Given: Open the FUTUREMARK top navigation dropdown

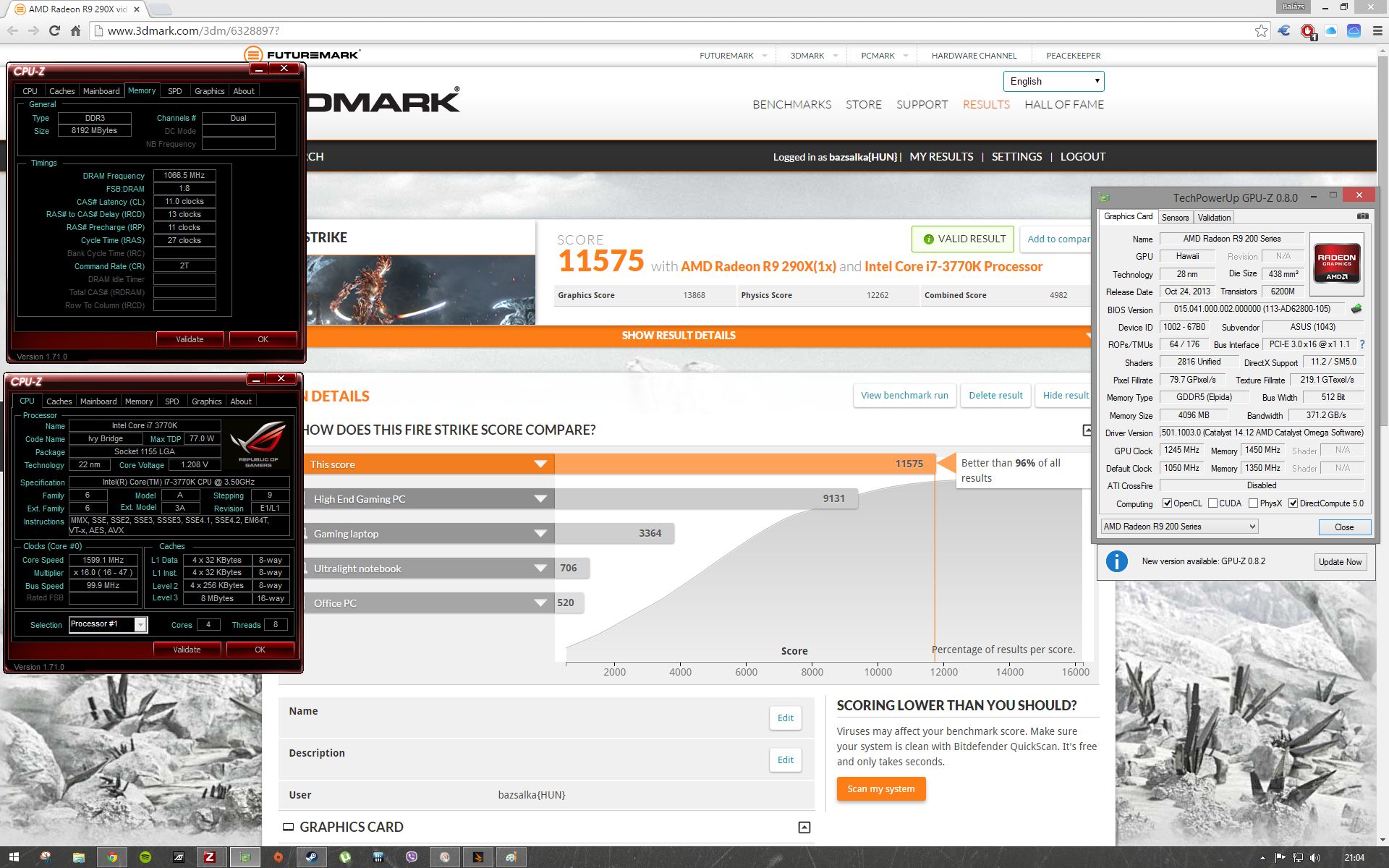Looking at the screenshot, I should pos(732,56).
